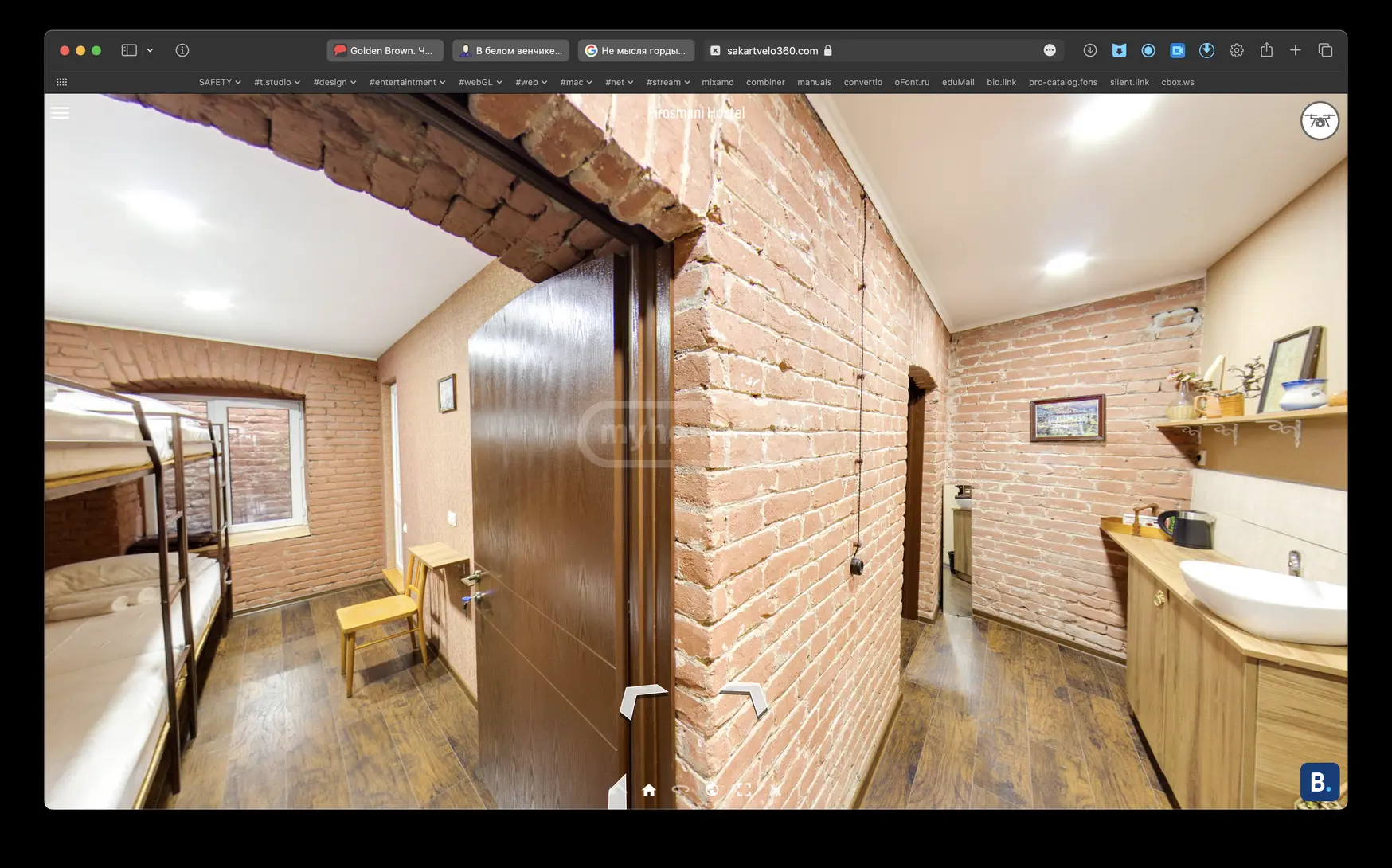Image resolution: width=1392 pixels, height=868 pixels.
Task: Open the gear settings extension icon
Action: click(1237, 50)
